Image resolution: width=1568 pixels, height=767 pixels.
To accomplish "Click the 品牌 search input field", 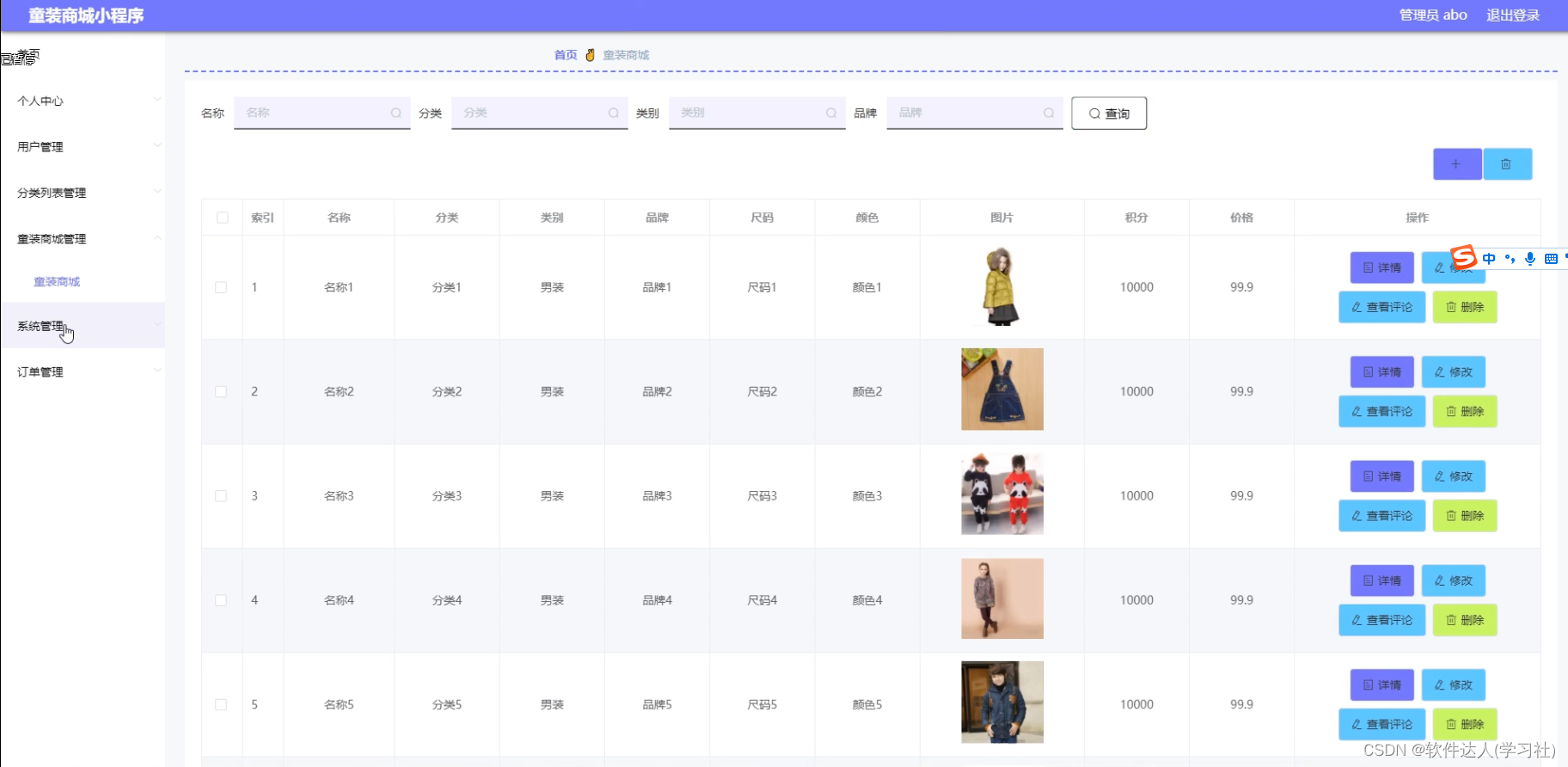I will (x=974, y=113).
